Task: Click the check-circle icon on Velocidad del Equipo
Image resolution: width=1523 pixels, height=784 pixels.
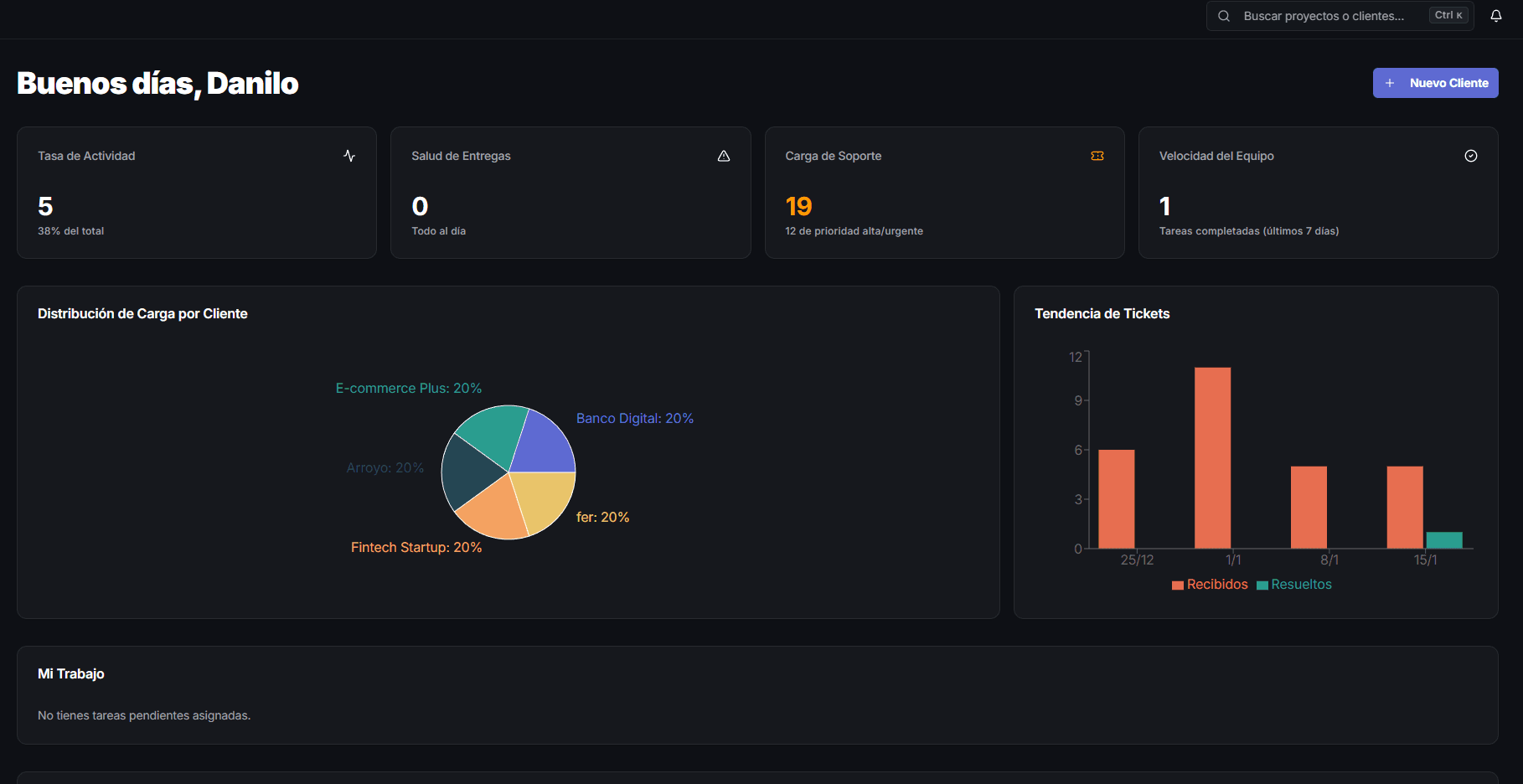Action: pos(1471,156)
